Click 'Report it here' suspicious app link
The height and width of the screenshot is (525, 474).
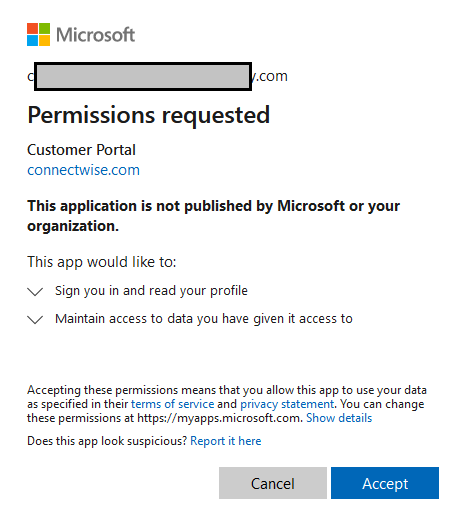(x=226, y=441)
